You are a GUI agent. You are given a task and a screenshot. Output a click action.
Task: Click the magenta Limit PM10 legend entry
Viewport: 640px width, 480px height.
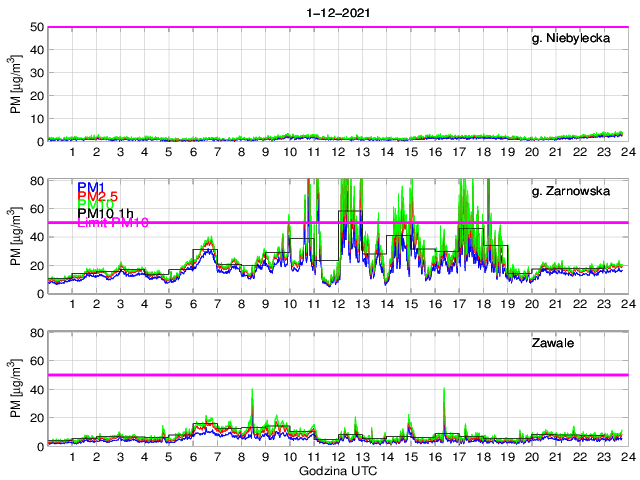coord(112,223)
